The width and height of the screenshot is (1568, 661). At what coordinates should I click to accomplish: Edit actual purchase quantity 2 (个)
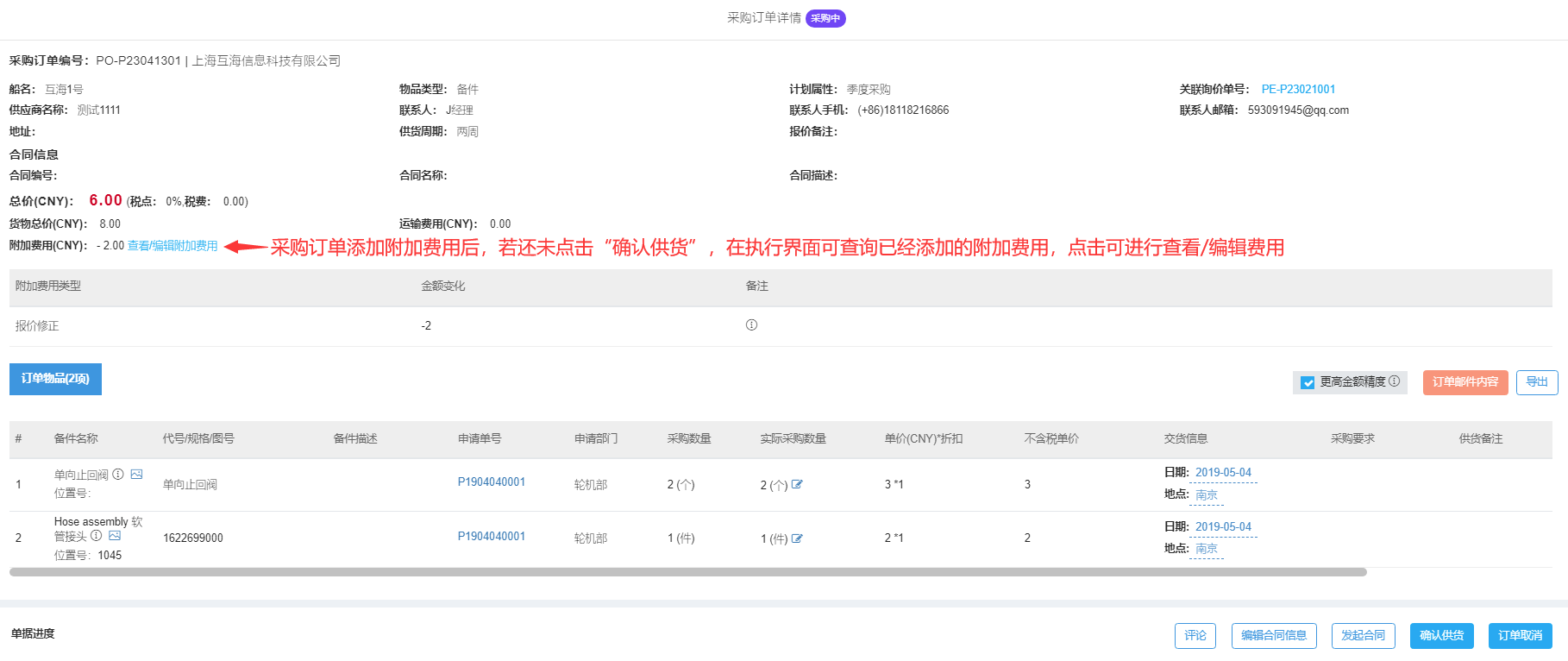click(797, 484)
